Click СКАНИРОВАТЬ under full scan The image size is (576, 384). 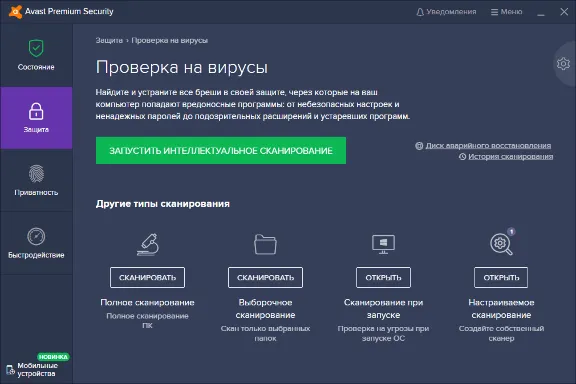pyautogui.click(x=147, y=277)
